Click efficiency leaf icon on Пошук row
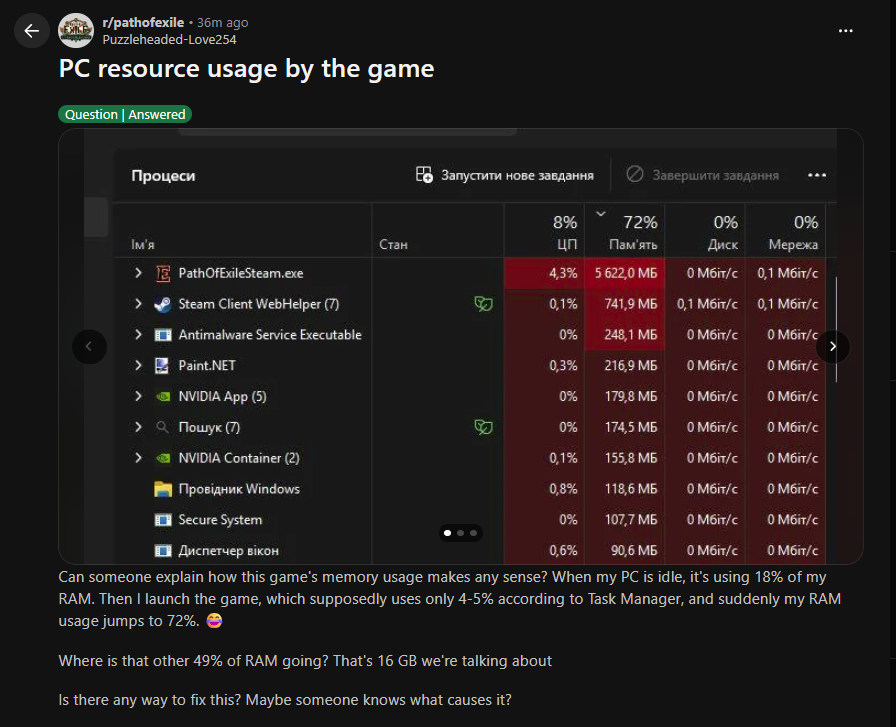896x727 pixels. coord(483,427)
